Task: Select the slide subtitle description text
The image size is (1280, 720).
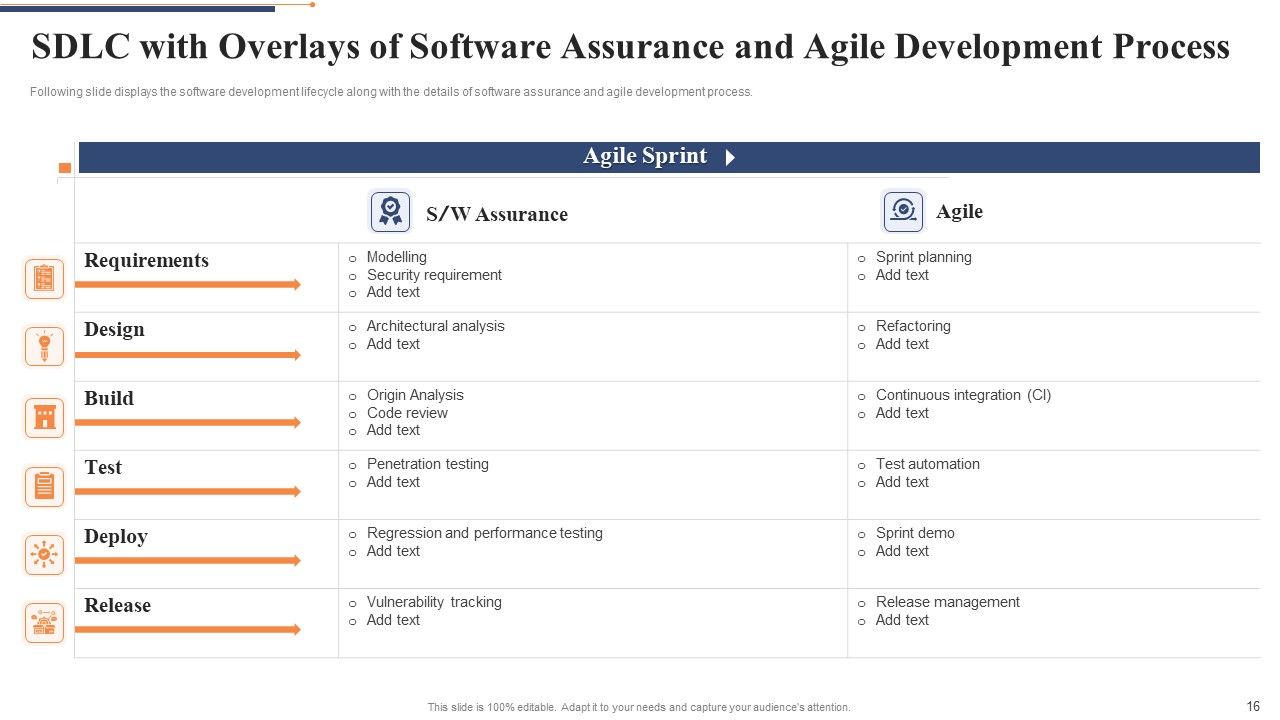Action: pyautogui.click(x=391, y=92)
